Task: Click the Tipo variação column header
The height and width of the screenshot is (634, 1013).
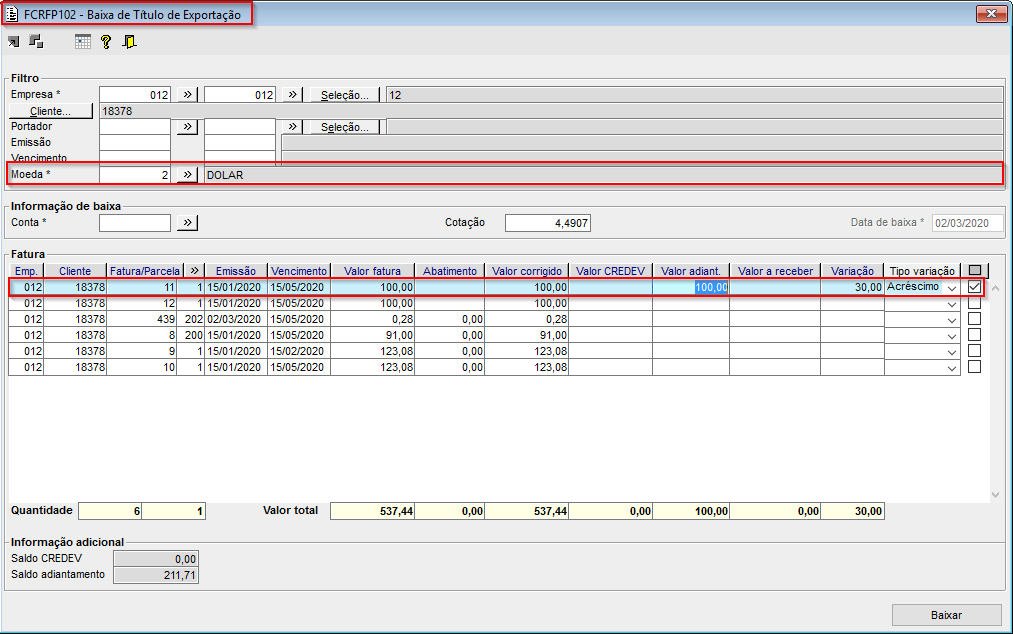Action: coord(922,271)
